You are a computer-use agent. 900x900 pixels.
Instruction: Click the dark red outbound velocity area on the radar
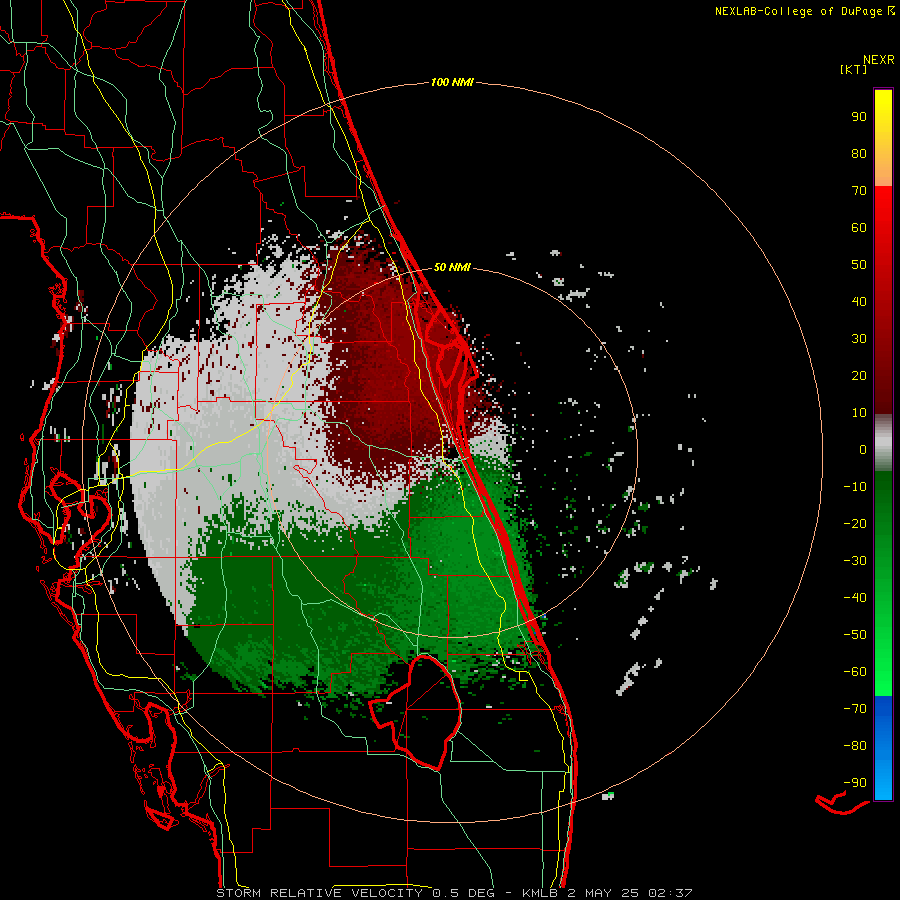376,367
